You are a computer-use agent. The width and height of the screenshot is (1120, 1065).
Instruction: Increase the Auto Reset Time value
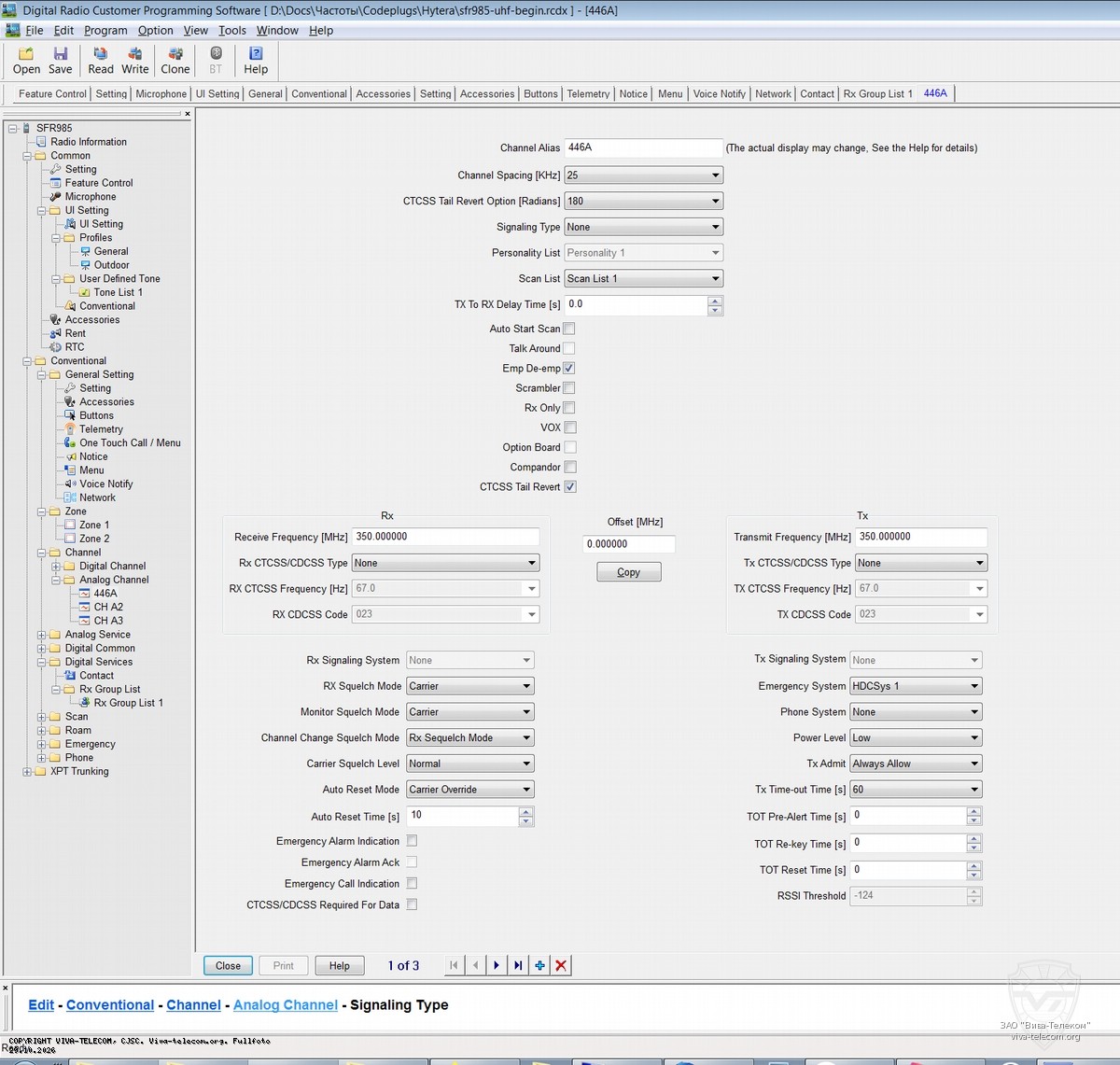[x=526, y=811]
